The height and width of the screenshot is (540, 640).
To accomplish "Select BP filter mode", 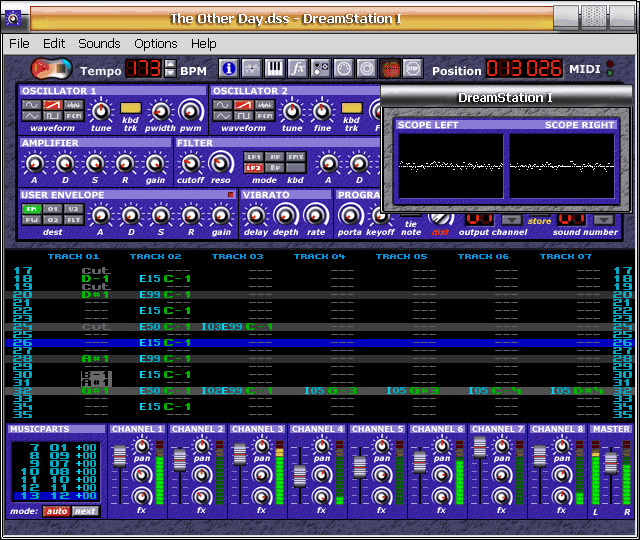I will [x=275, y=168].
